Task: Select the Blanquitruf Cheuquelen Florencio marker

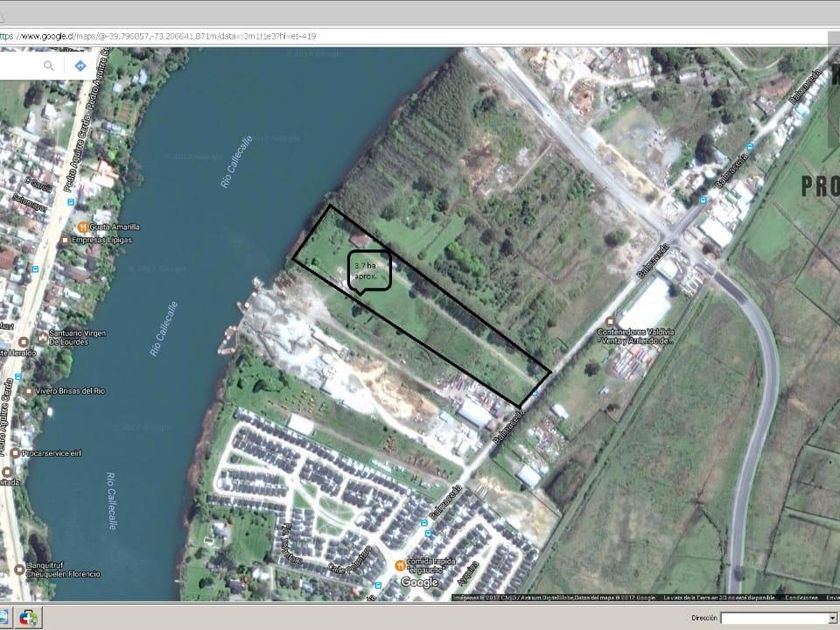Action: coord(19,569)
